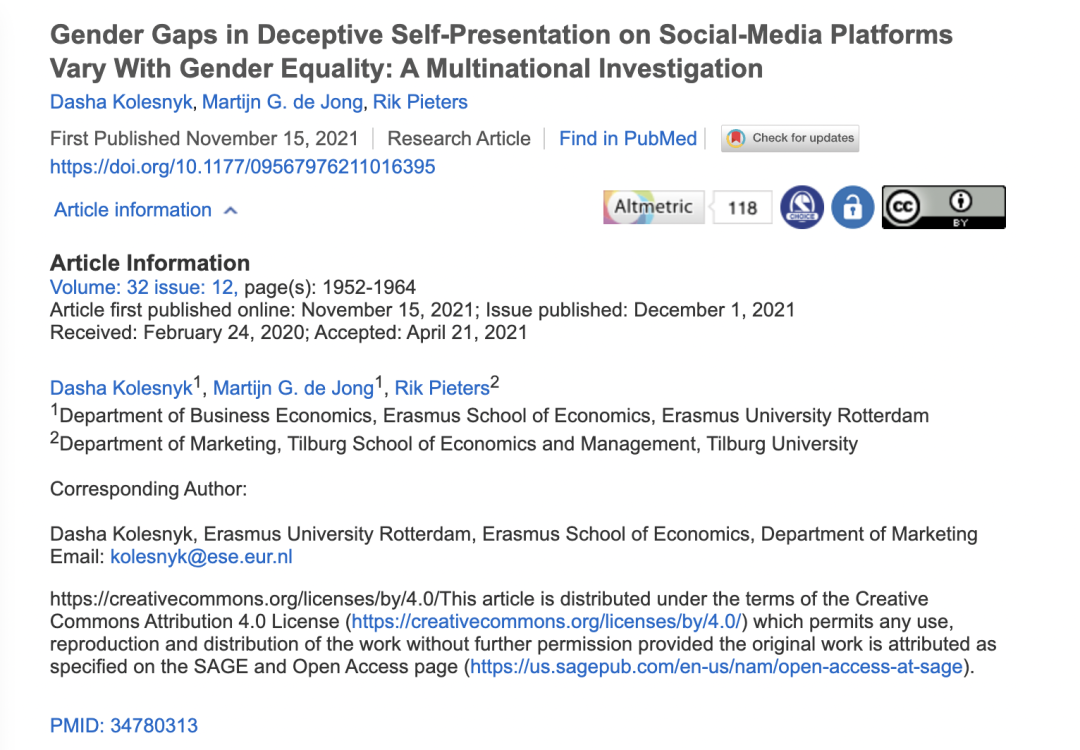Click the Check for updates bookmark icon
The width and height of the screenshot is (1080, 750).
[736, 138]
